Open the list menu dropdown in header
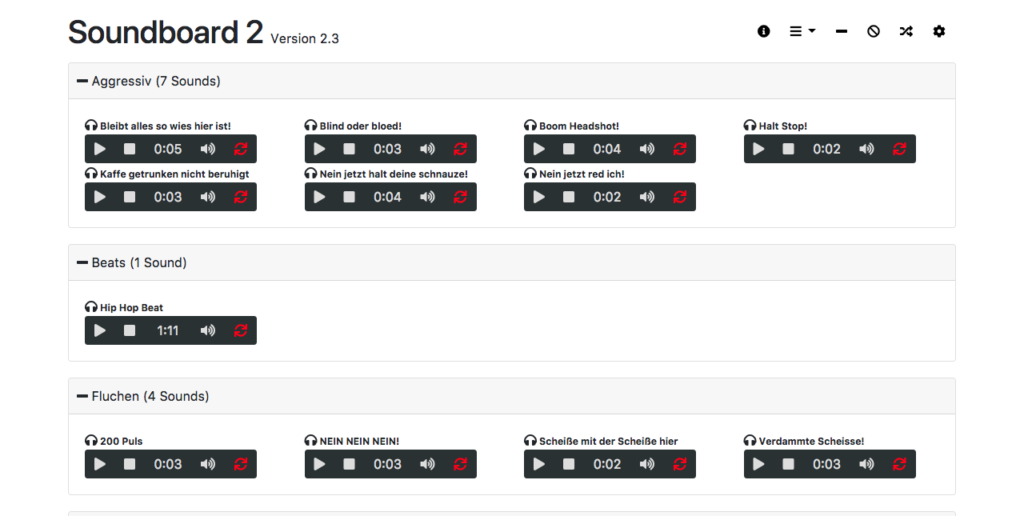Screen dimensions: 1024x516 [x=802, y=31]
